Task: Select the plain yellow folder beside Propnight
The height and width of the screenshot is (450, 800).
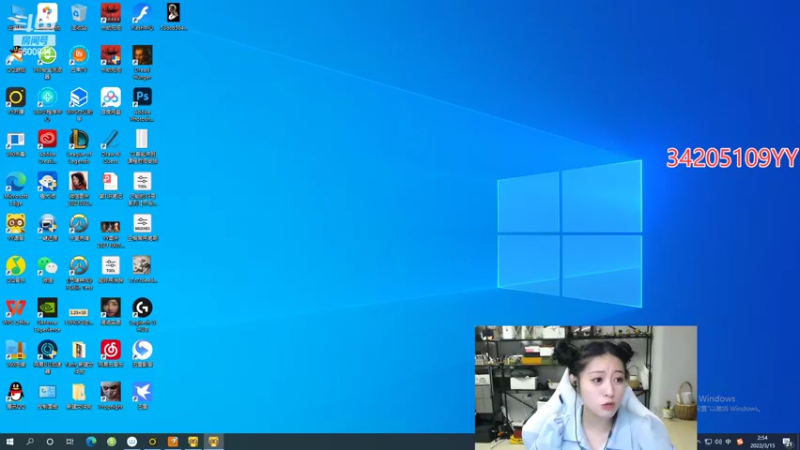Action: 79,396
